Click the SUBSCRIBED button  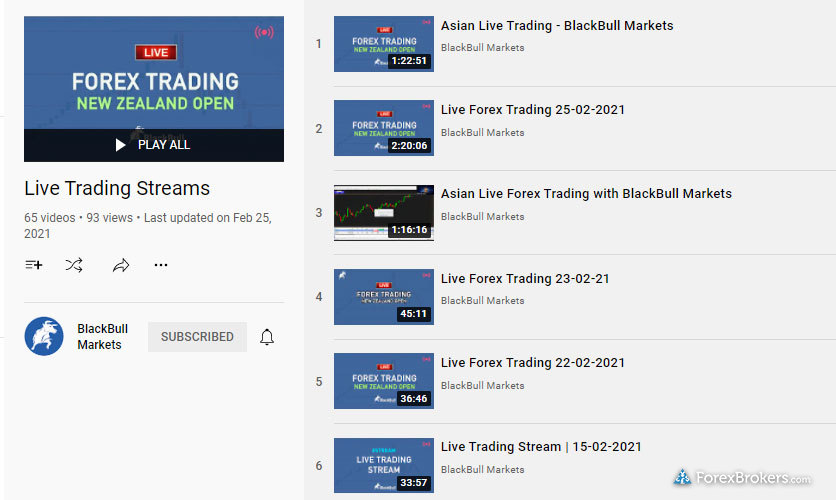pyautogui.click(x=197, y=337)
